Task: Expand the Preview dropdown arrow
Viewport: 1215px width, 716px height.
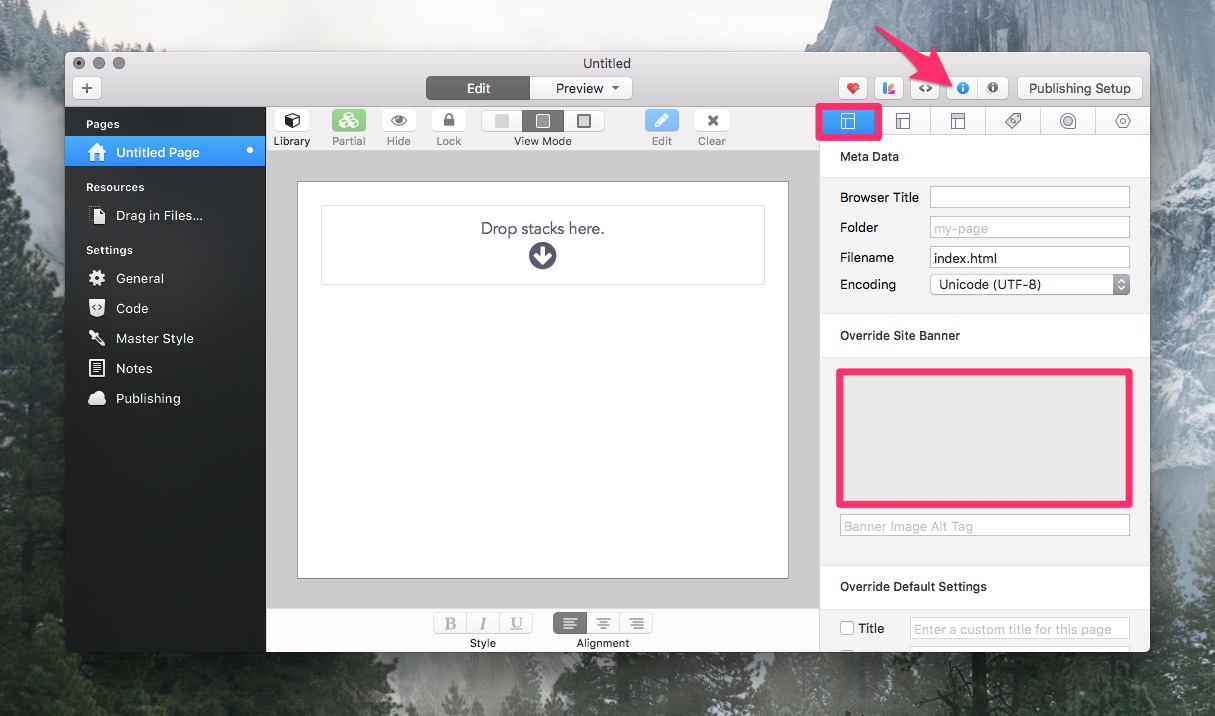Action: (x=616, y=88)
